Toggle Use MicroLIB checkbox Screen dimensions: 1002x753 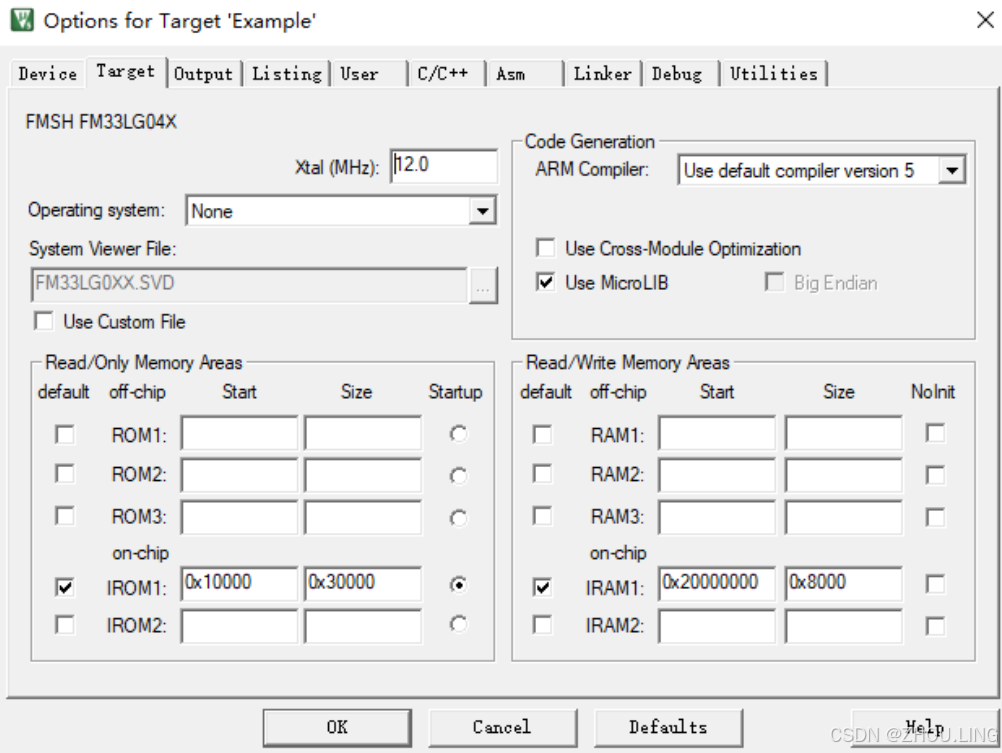[x=545, y=282]
